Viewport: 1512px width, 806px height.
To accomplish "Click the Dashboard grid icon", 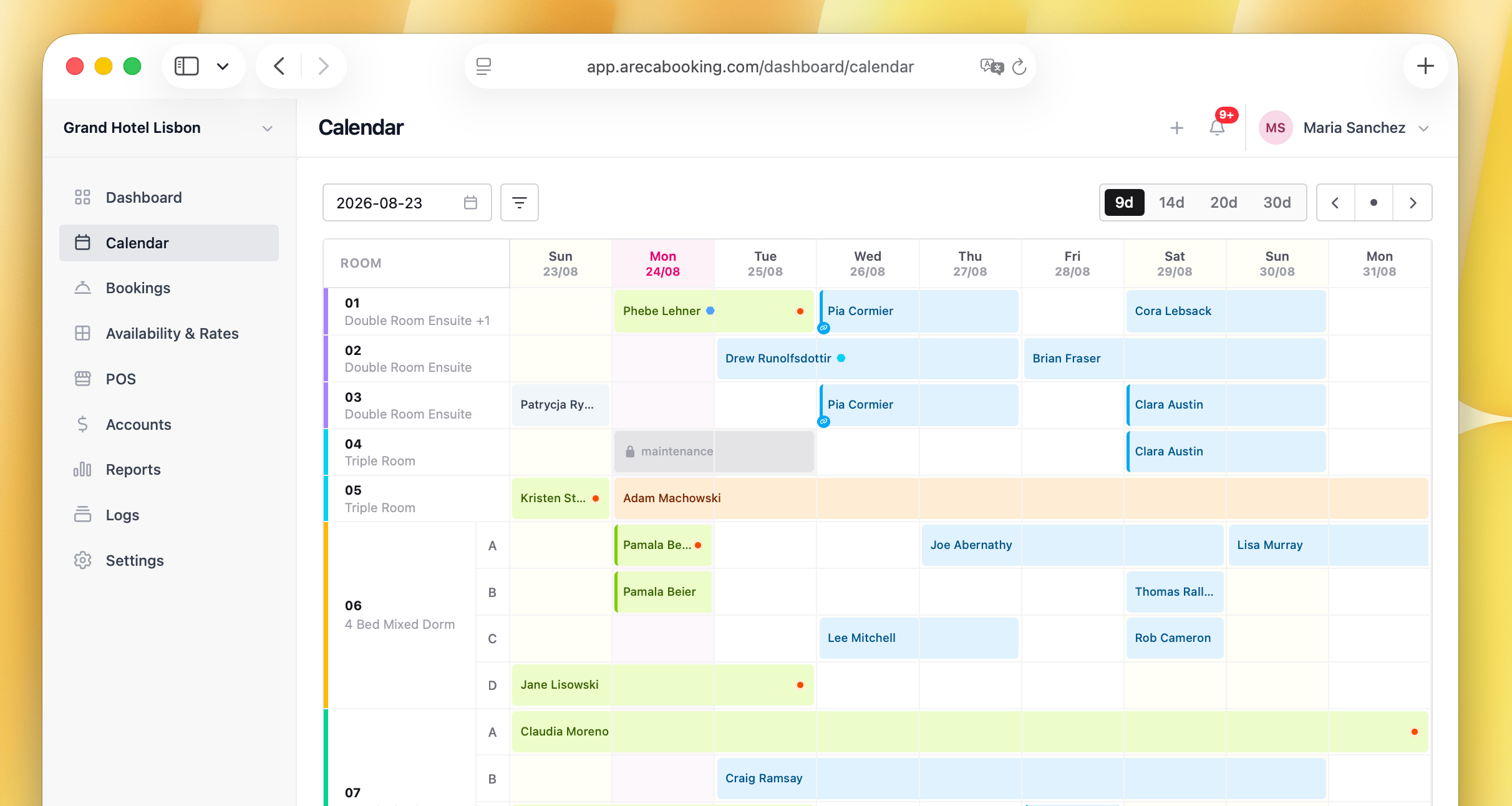I will point(82,198).
